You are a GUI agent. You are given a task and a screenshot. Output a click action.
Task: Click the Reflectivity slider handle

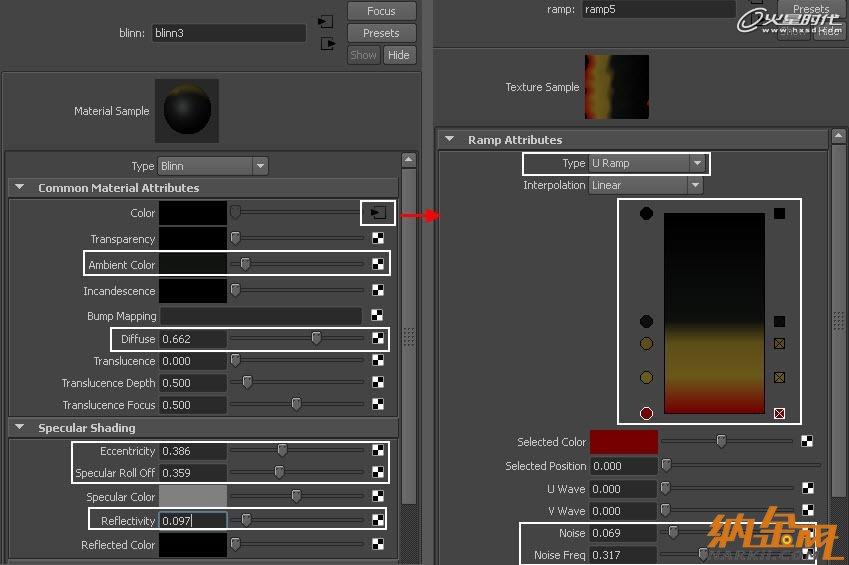coord(246,520)
